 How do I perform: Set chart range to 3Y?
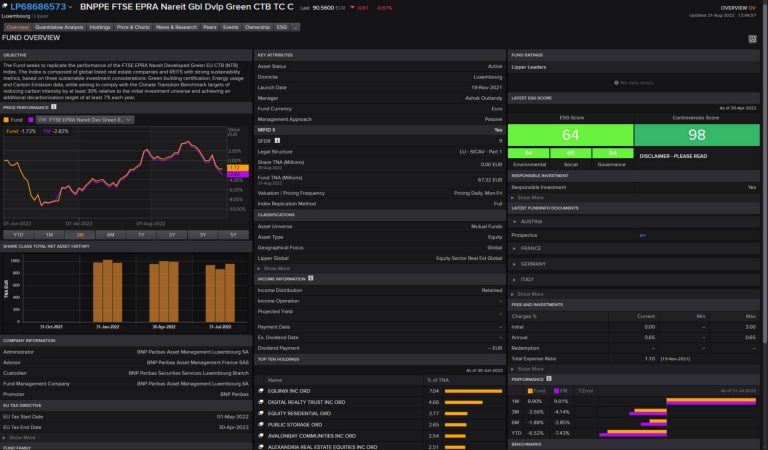coord(202,235)
